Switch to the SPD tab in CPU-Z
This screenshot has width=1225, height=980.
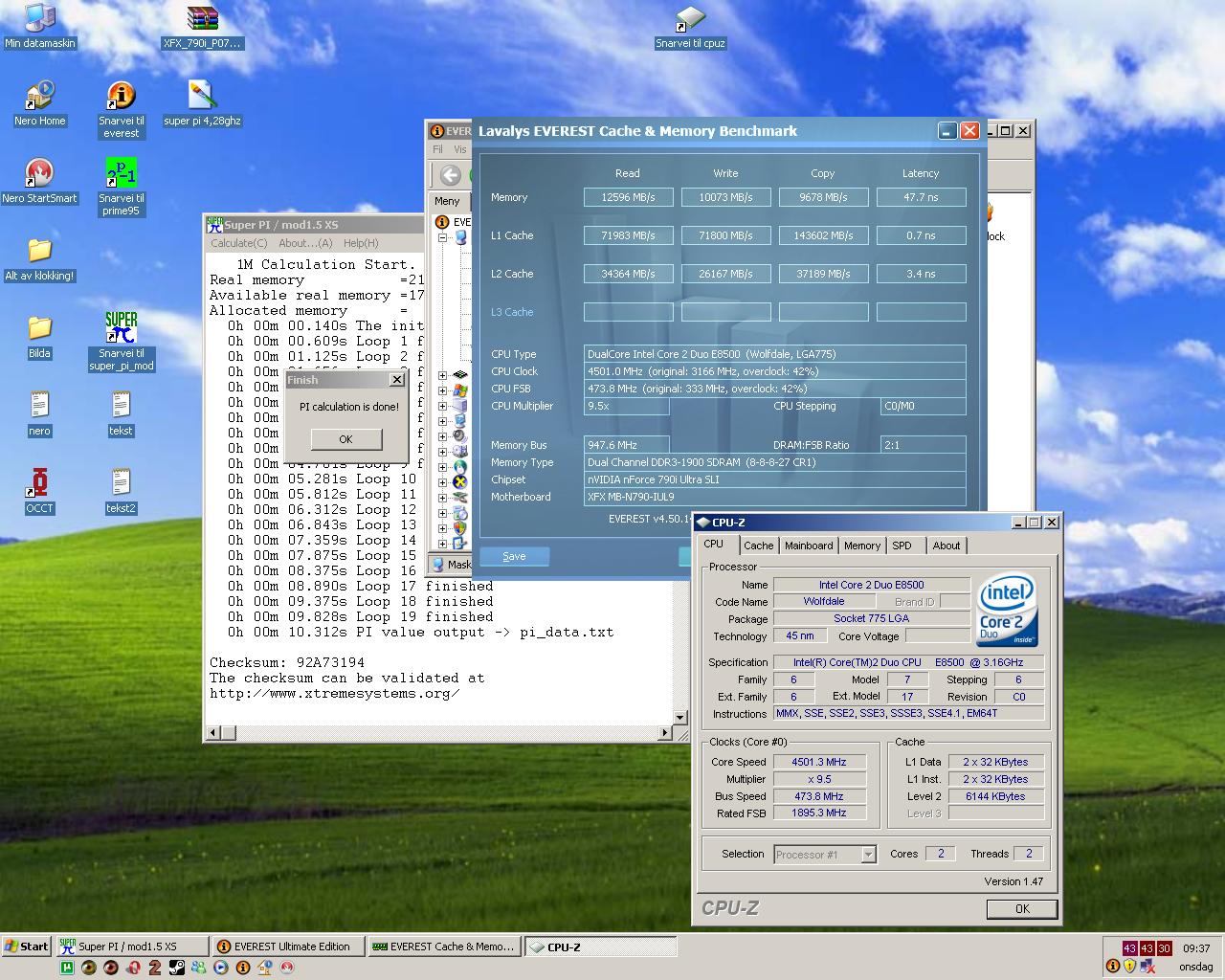coord(902,546)
